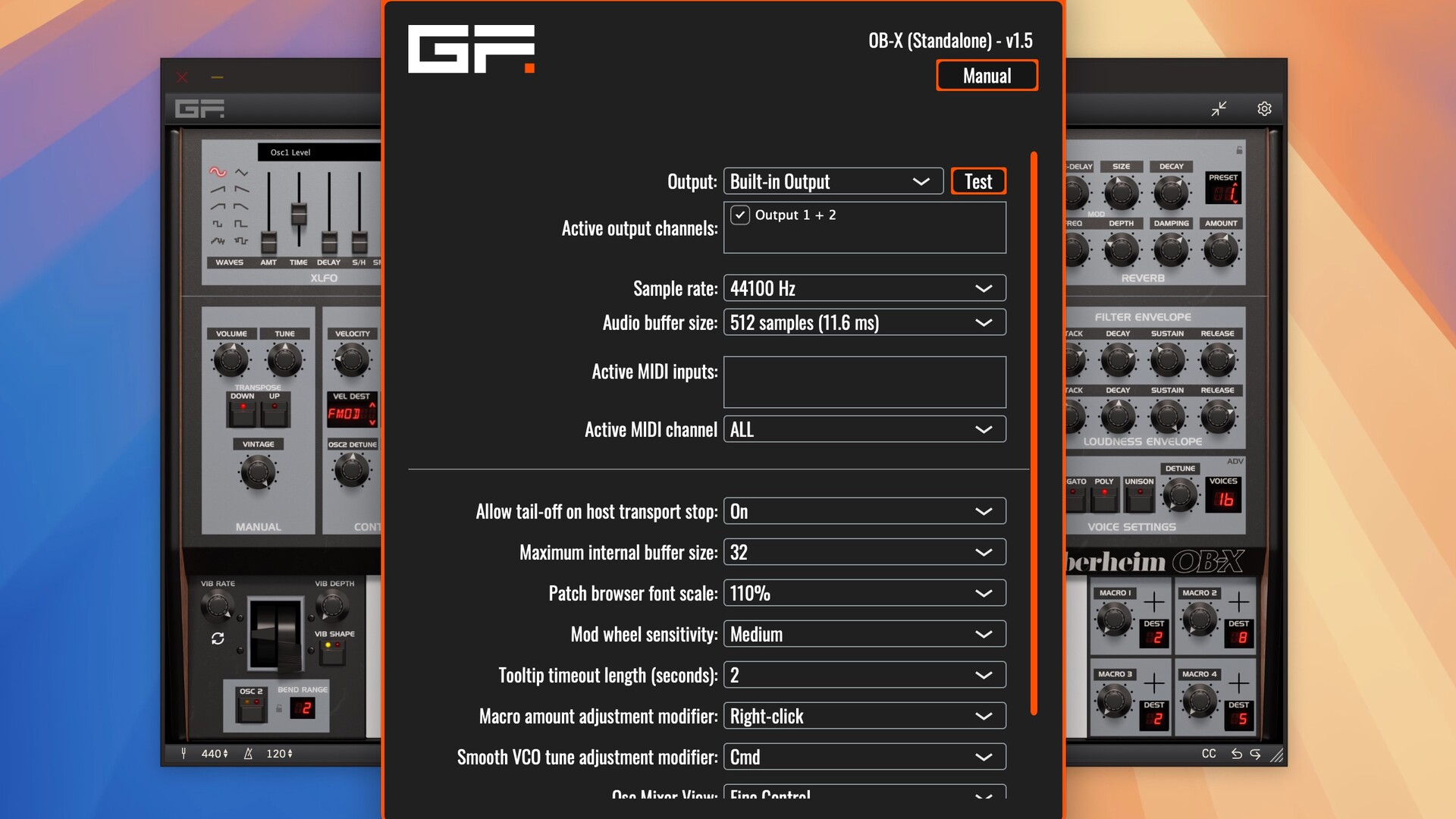Click the Osc2 Detune knob

pyautogui.click(x=351, y=470)
